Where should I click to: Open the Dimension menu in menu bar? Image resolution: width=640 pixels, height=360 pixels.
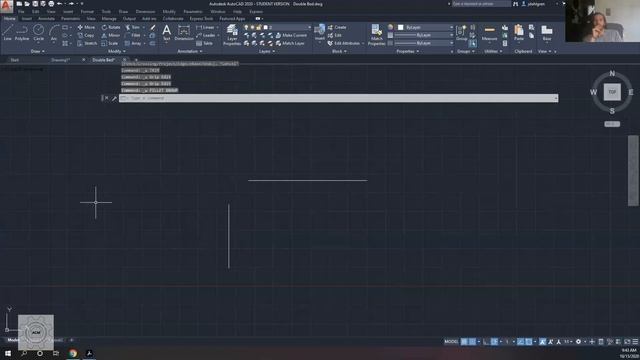[x=145, y=12]
